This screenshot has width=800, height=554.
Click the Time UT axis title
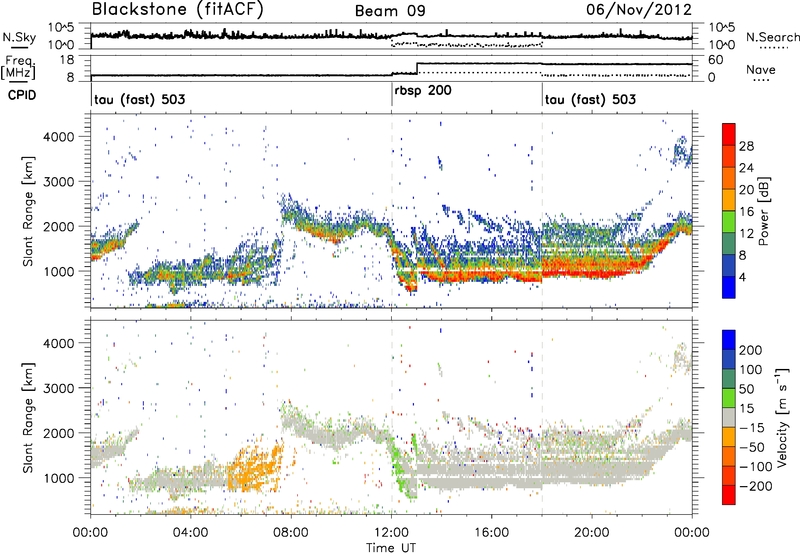tap(391, 547)
